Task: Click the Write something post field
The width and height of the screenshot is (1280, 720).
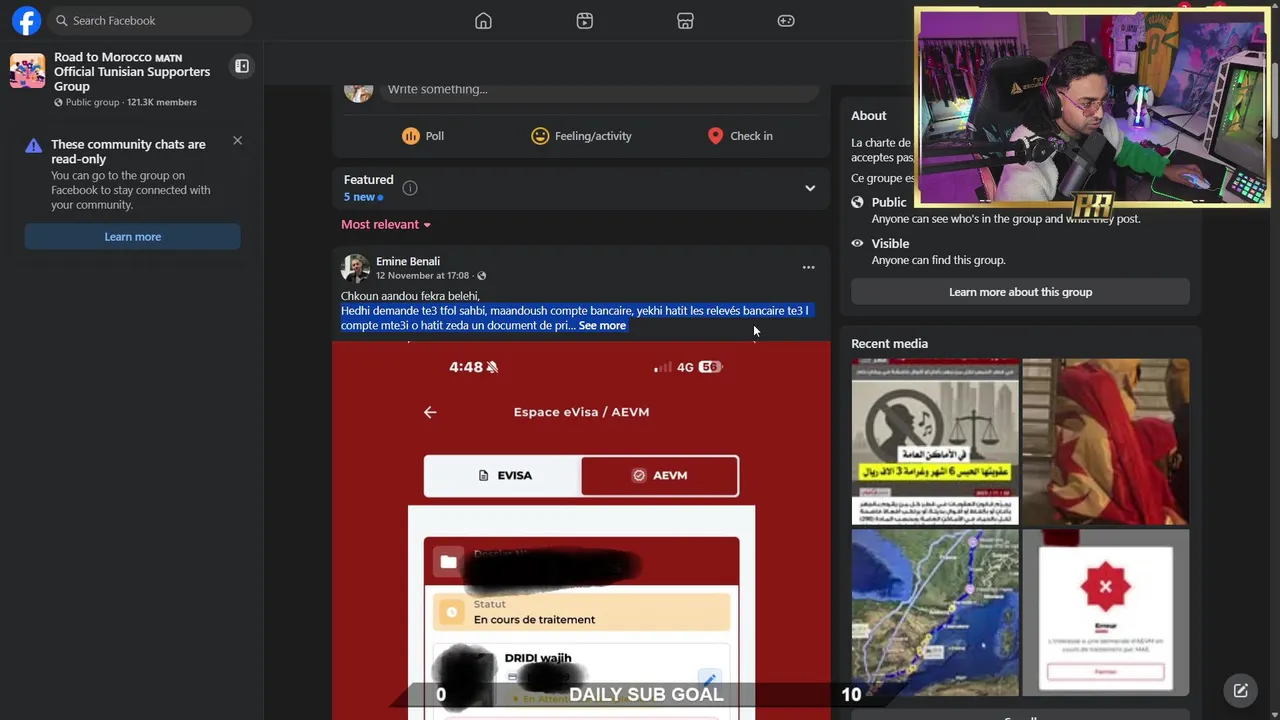Action: pyautogui.click(x=598, y=89)
